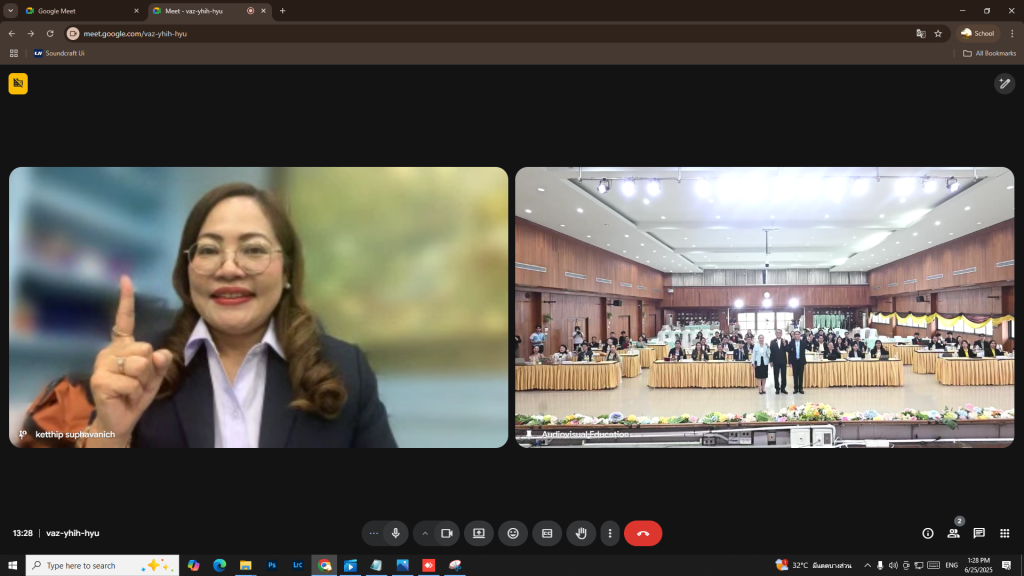Click the ketthip suphavanich video tile
Image resolution: width=1024 pixels, height=576 pixels.
click(x=258, y=307)
